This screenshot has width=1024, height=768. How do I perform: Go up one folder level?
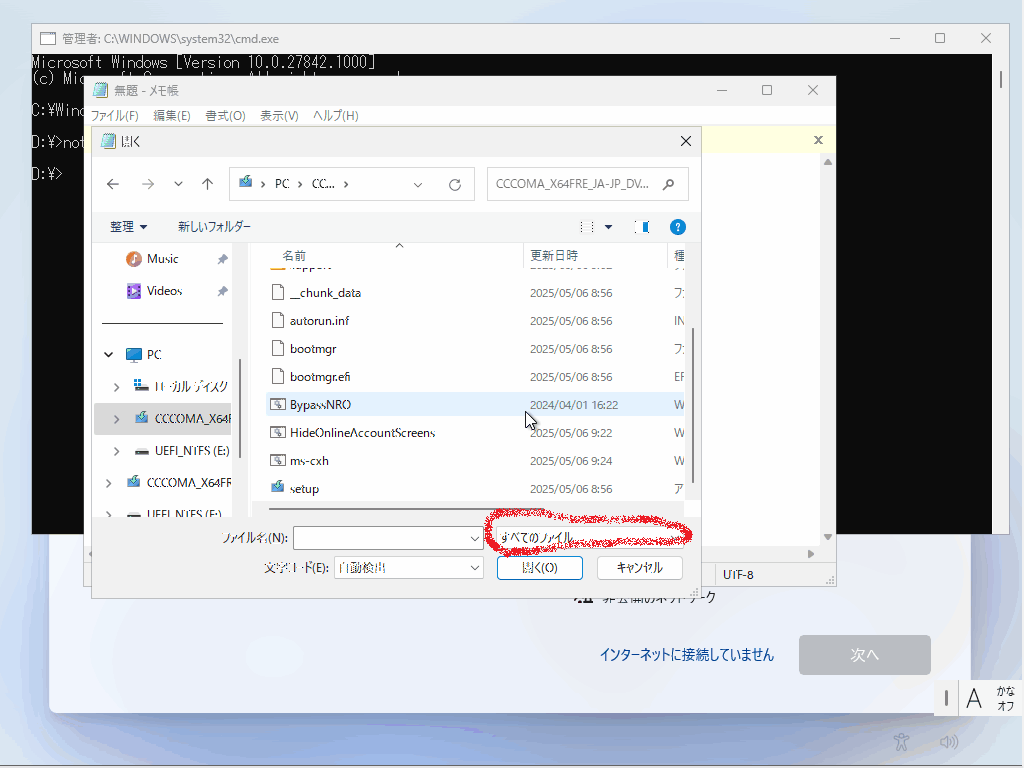coord(208,184)
